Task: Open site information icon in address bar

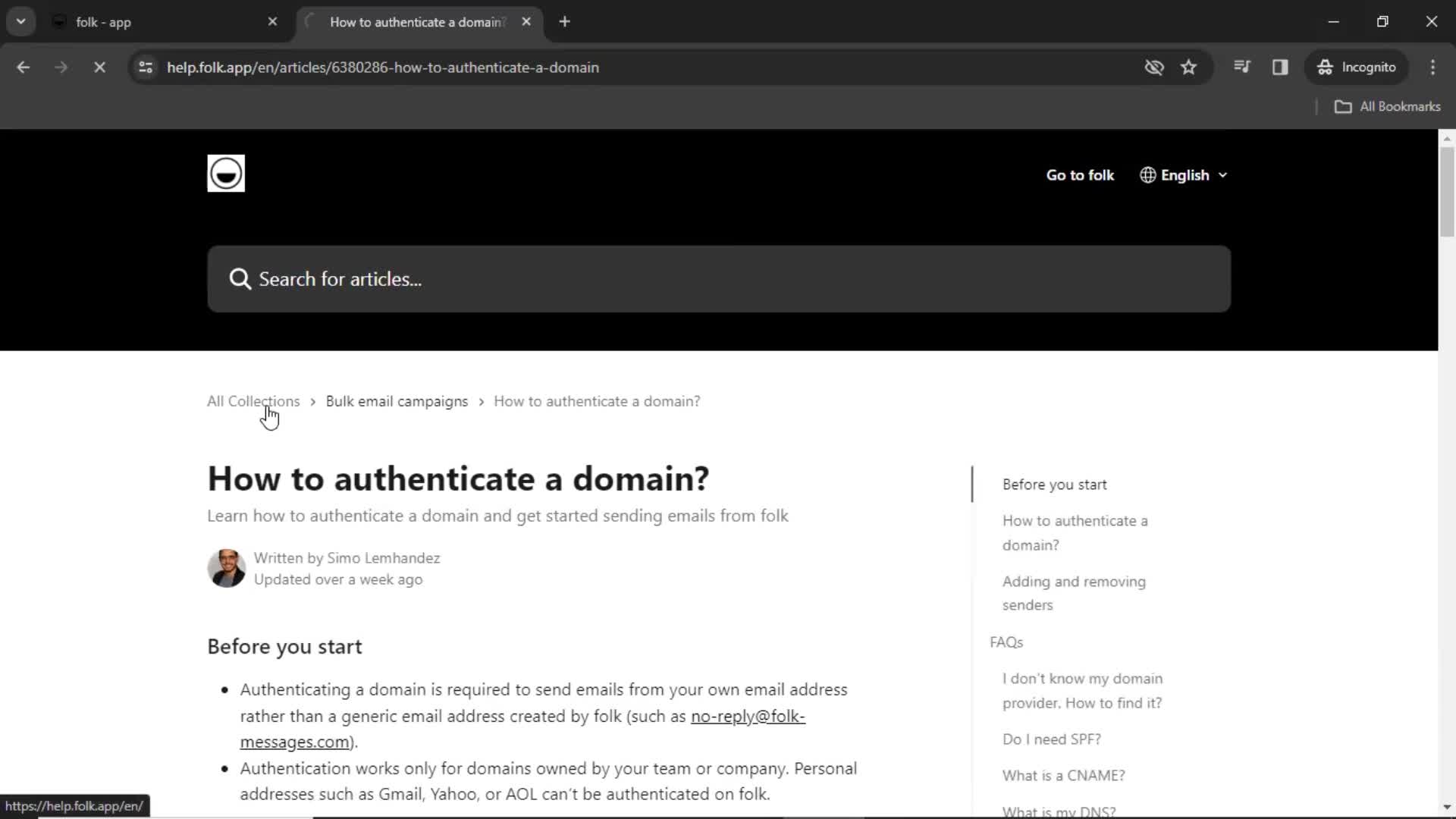Action: tap(146, 67)
